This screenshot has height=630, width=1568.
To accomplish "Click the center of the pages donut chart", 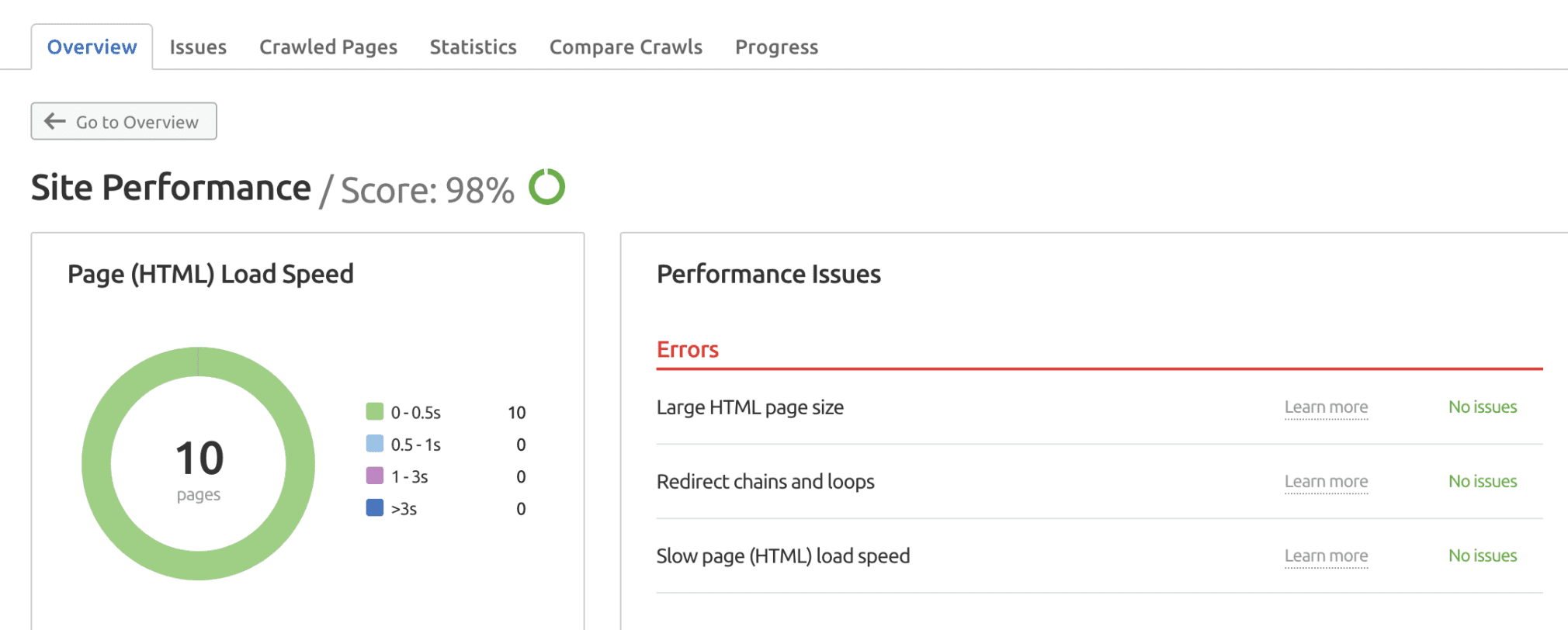I will click(x=198, y=462).
